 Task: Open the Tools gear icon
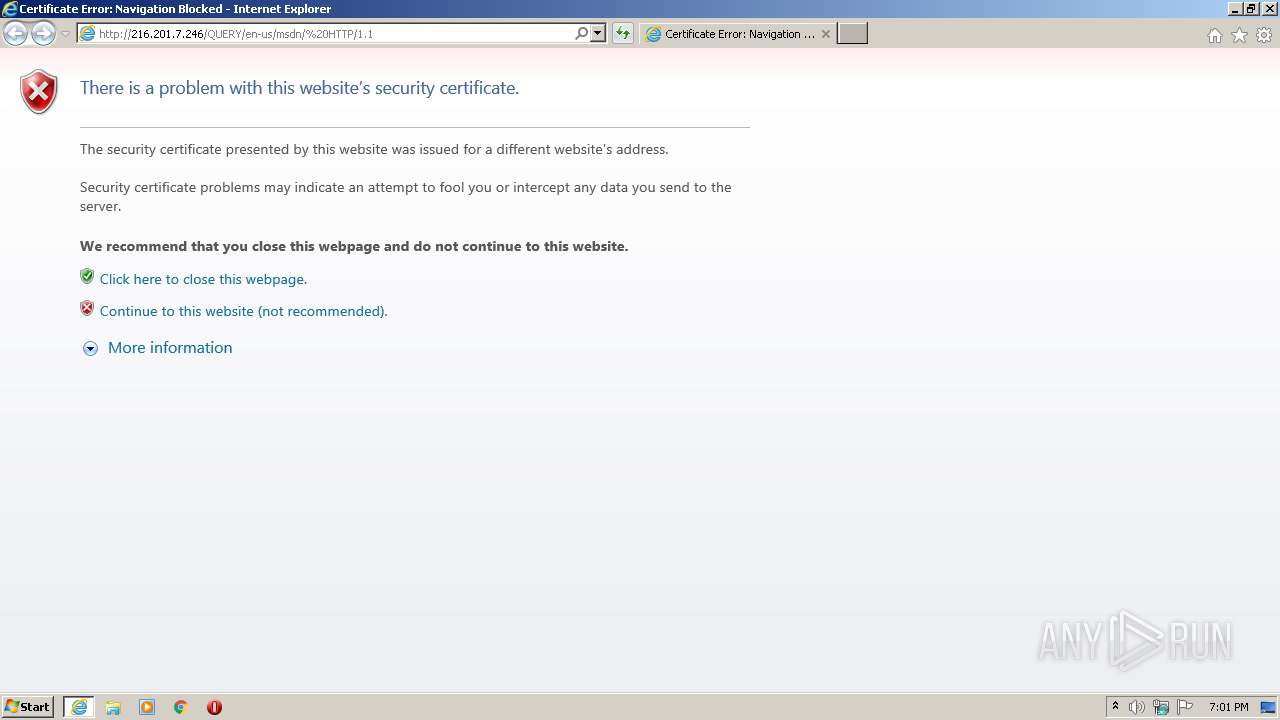click(1264, 35)
